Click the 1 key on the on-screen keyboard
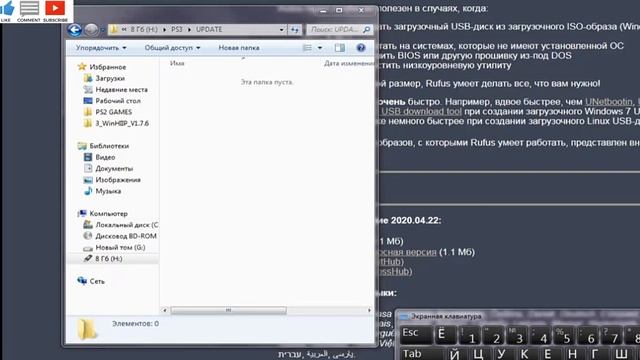 pos(470,336)
